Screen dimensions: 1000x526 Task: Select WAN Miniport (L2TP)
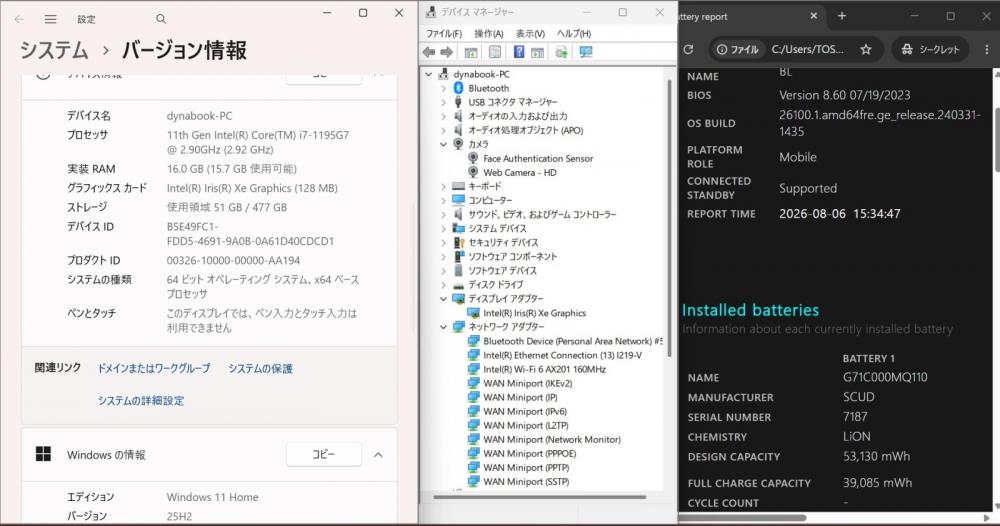[526, 425]
